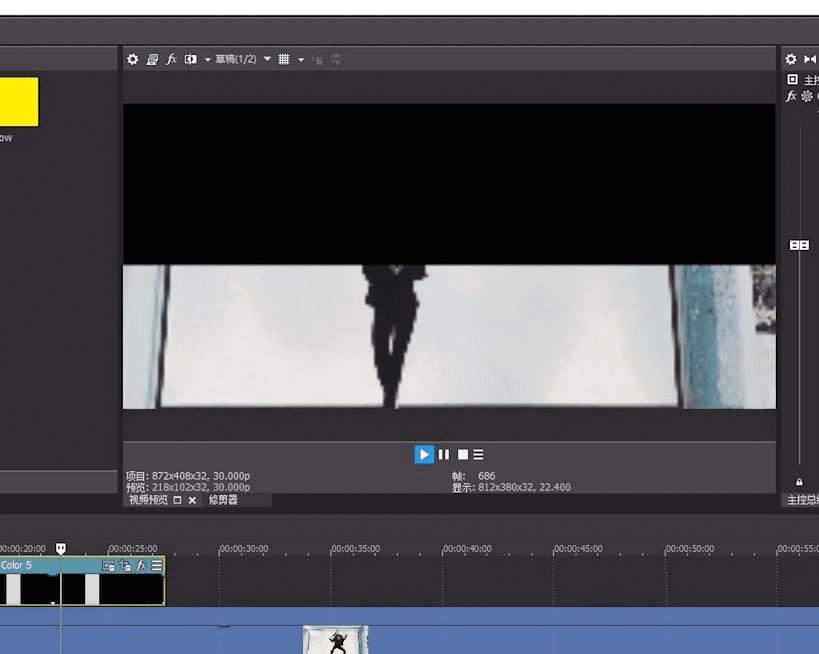Select the yellow color media thumbnail
Viewport: 819px width, 654px height.
[x=19, y=102]
